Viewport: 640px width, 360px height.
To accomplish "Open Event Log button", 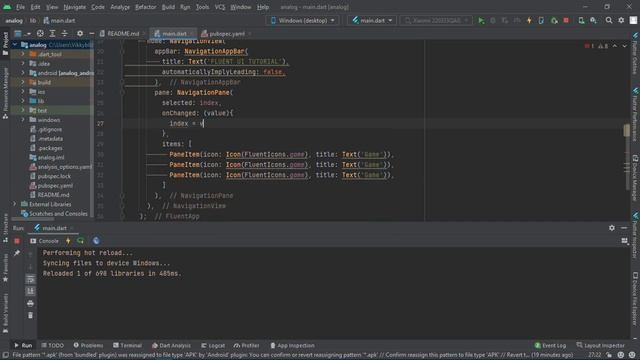I will (x=550, y=345).
